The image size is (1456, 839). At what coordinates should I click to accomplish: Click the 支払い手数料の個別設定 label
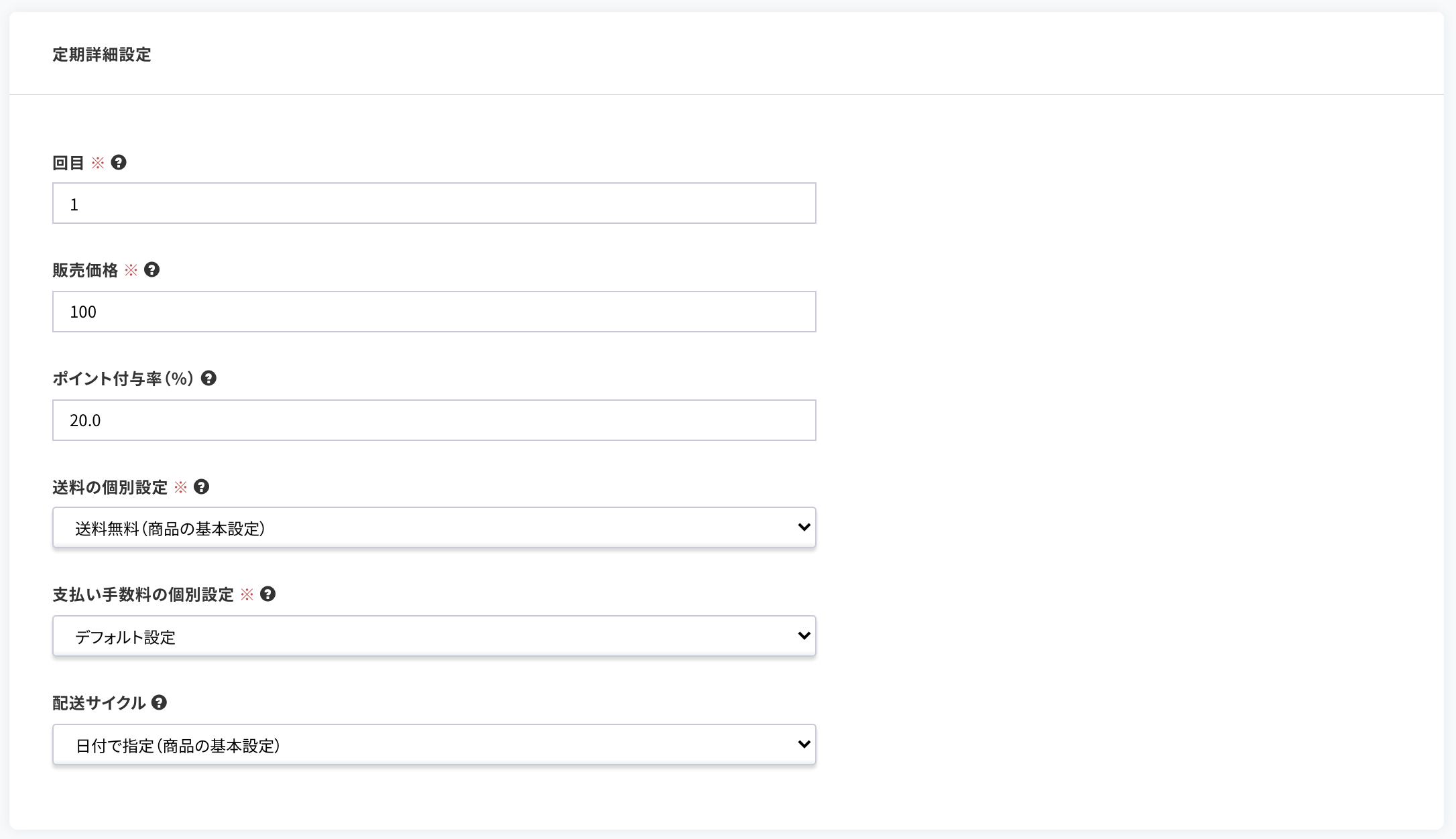point(143,594)
